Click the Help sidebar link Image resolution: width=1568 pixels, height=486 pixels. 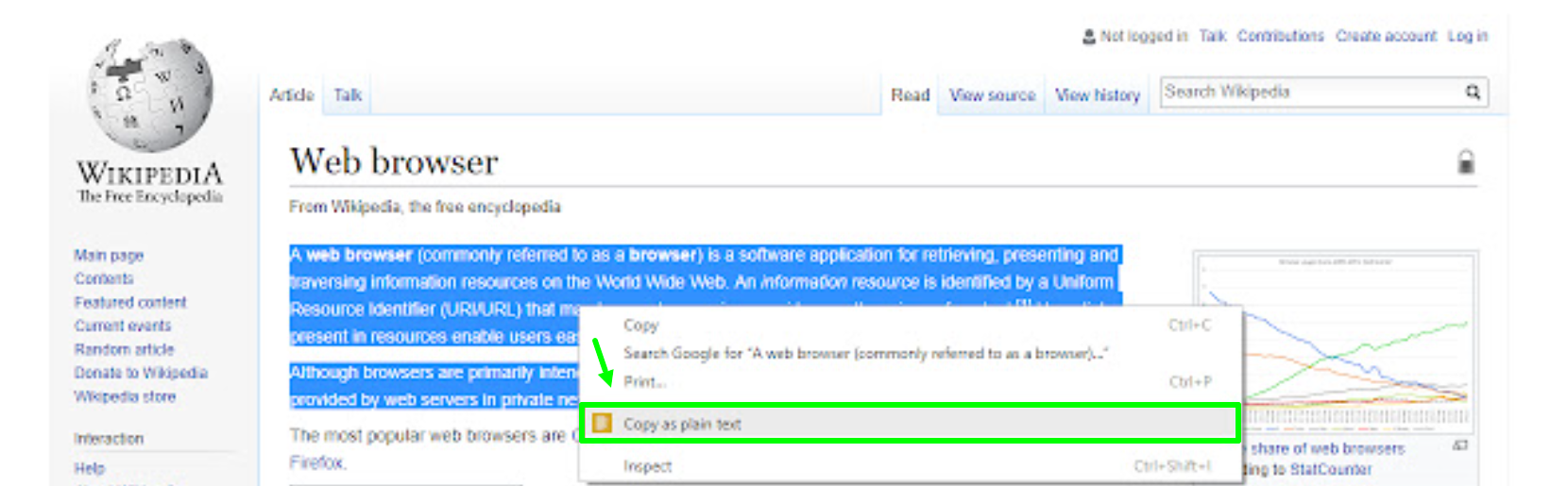click(x=90, y=469)
